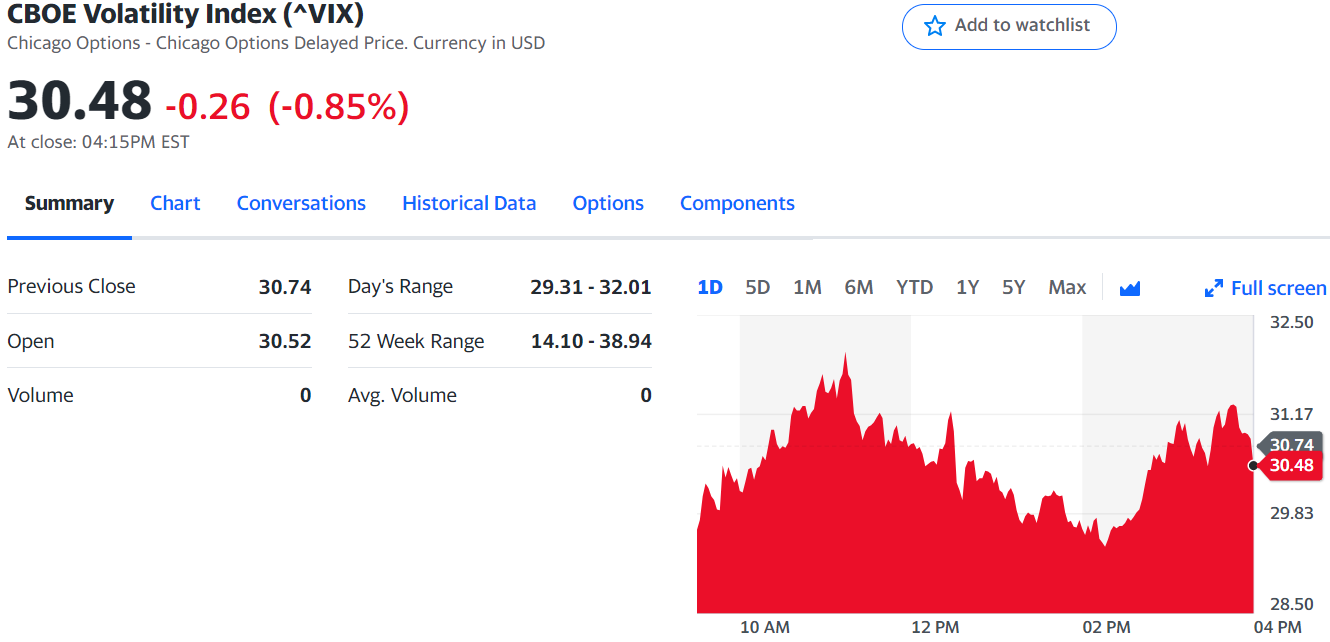Viewport: 1330px width, 642px height.
Task: Click the 52 Week Range label
Action: pos(416,341)
